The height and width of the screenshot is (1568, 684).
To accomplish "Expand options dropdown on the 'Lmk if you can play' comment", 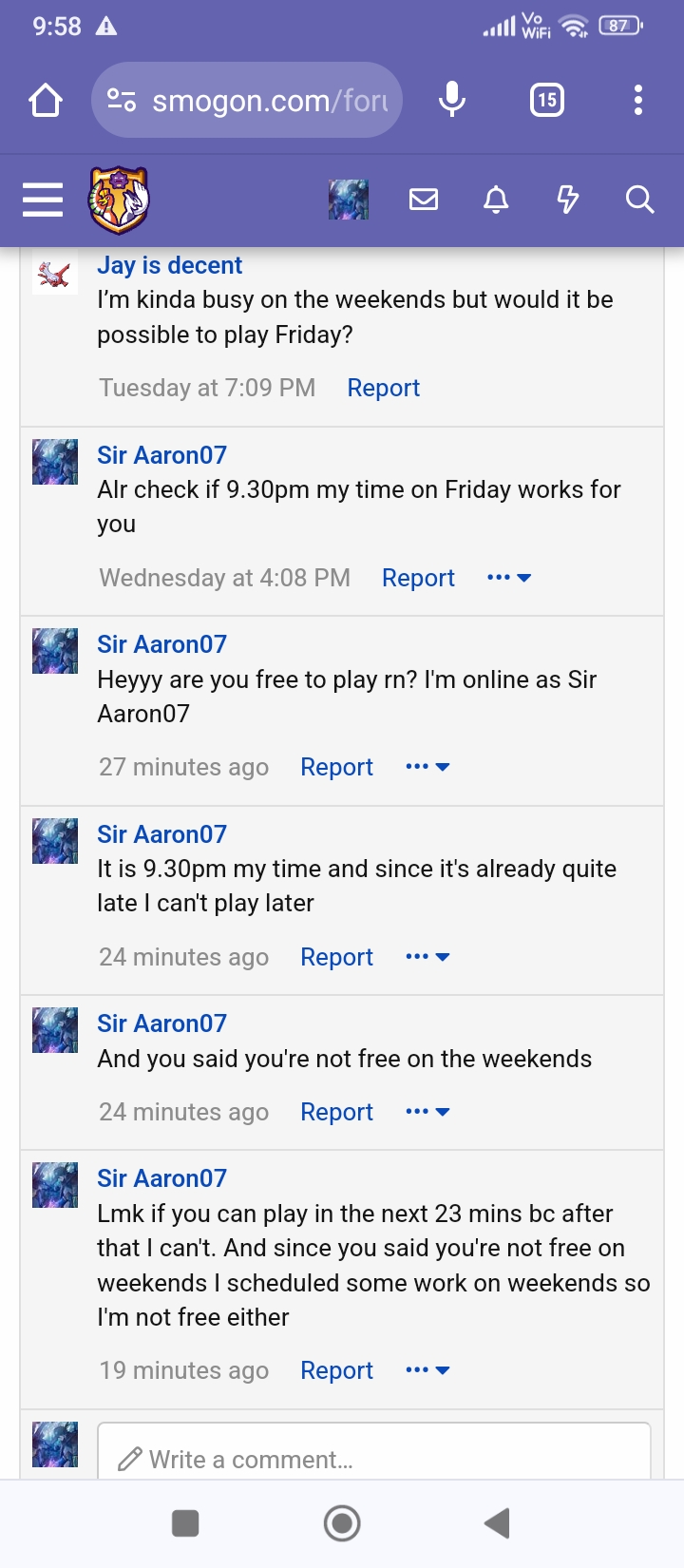I will pyautogui.click(x=427, y=1370).
